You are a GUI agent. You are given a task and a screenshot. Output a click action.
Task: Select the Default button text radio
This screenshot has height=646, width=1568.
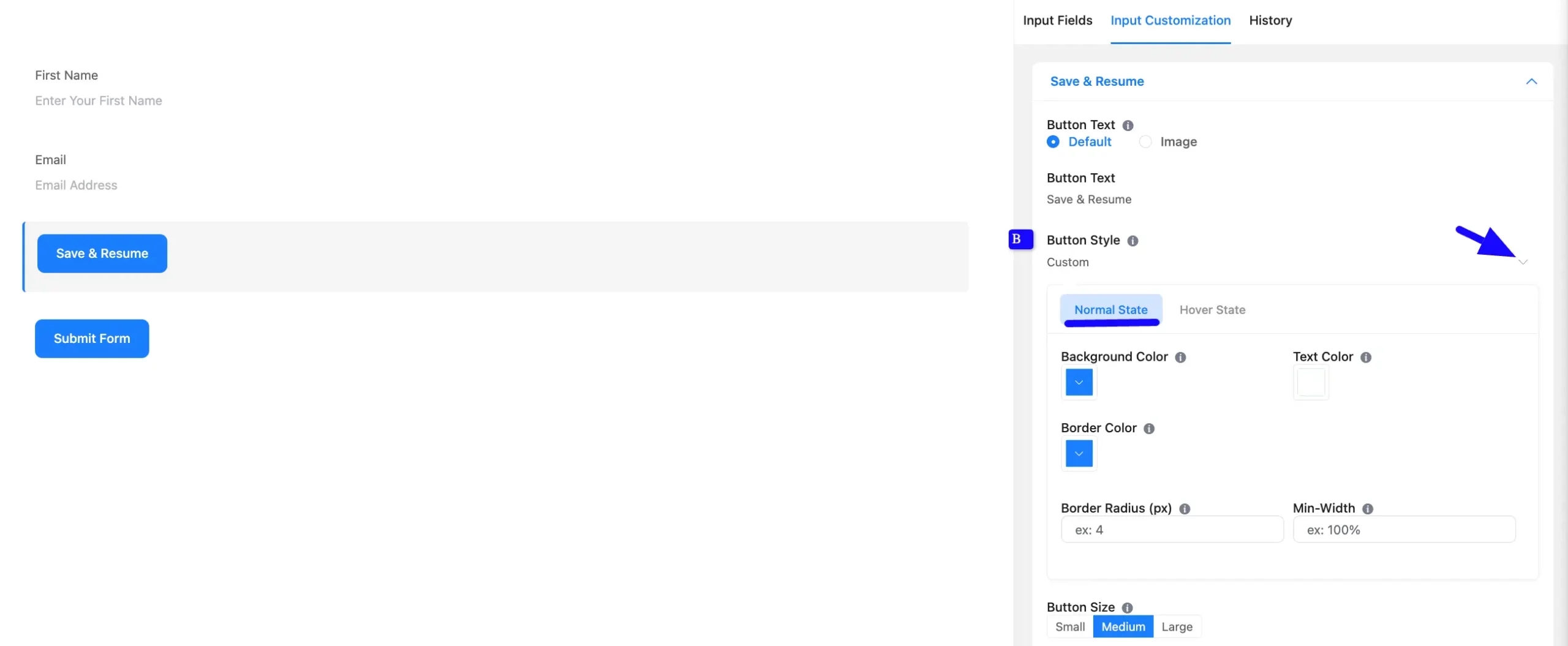click(x=1053, y=142)
